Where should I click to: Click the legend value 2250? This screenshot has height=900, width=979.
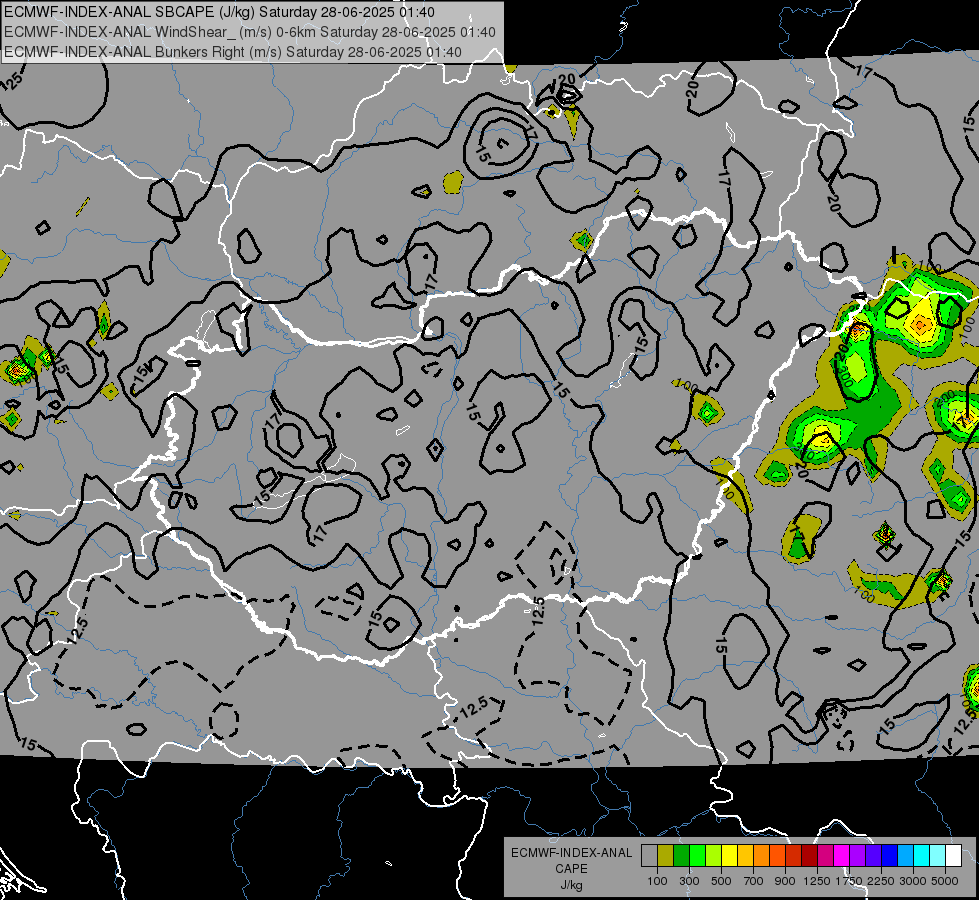(880, 881)
